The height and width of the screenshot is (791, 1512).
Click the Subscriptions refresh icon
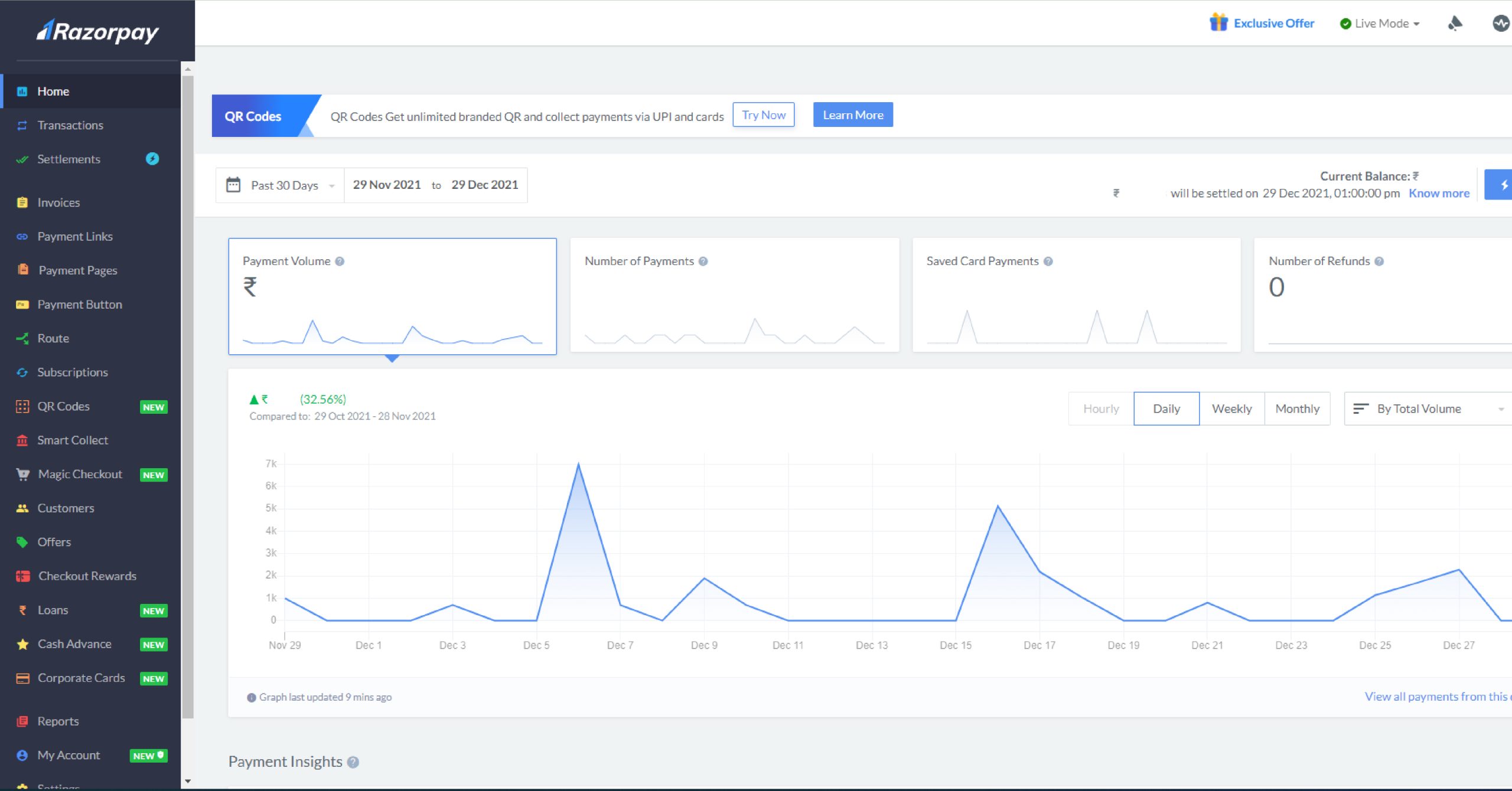[x=22, y=372]
